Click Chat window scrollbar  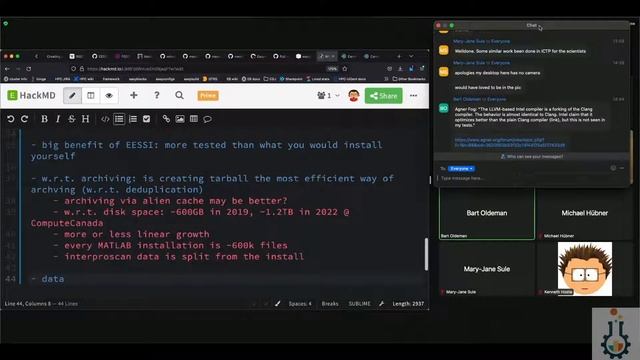point(631,157)
